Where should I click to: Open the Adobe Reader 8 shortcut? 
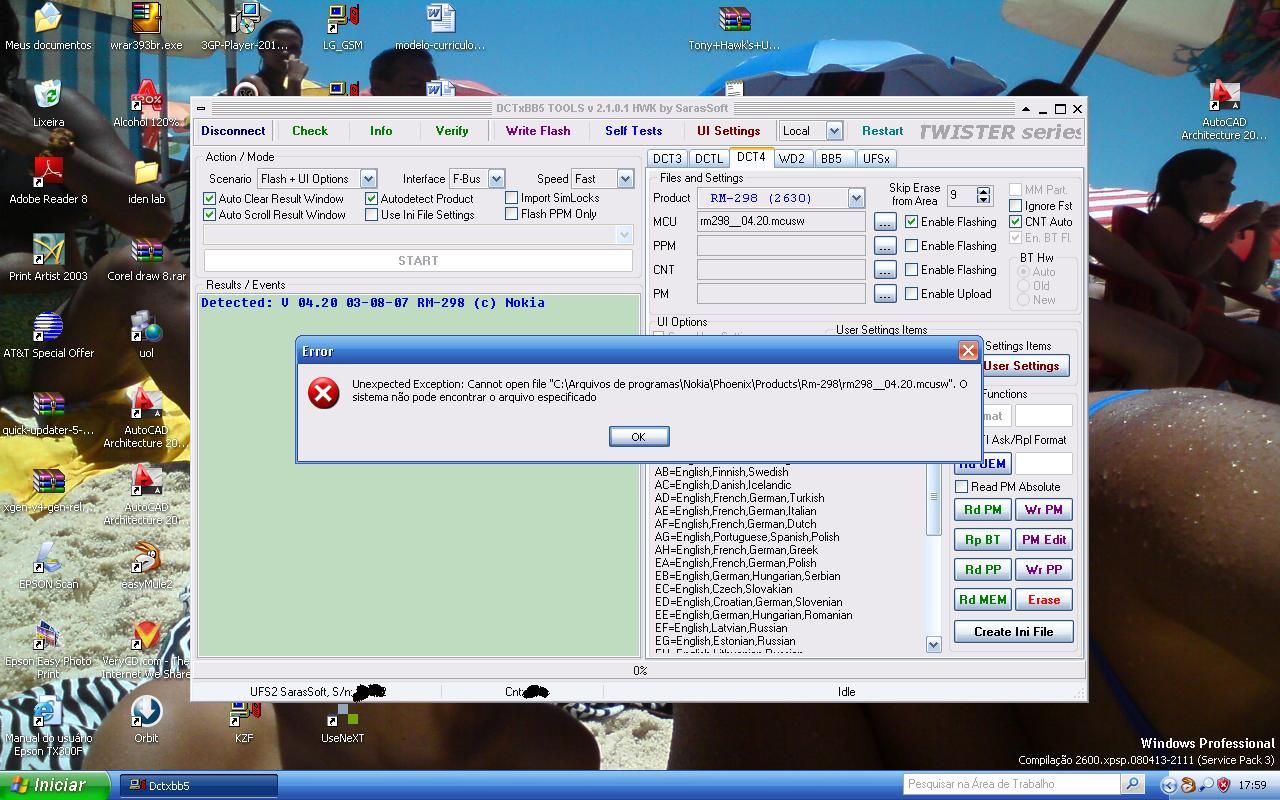pyautogui.click(x=48, y=180)
